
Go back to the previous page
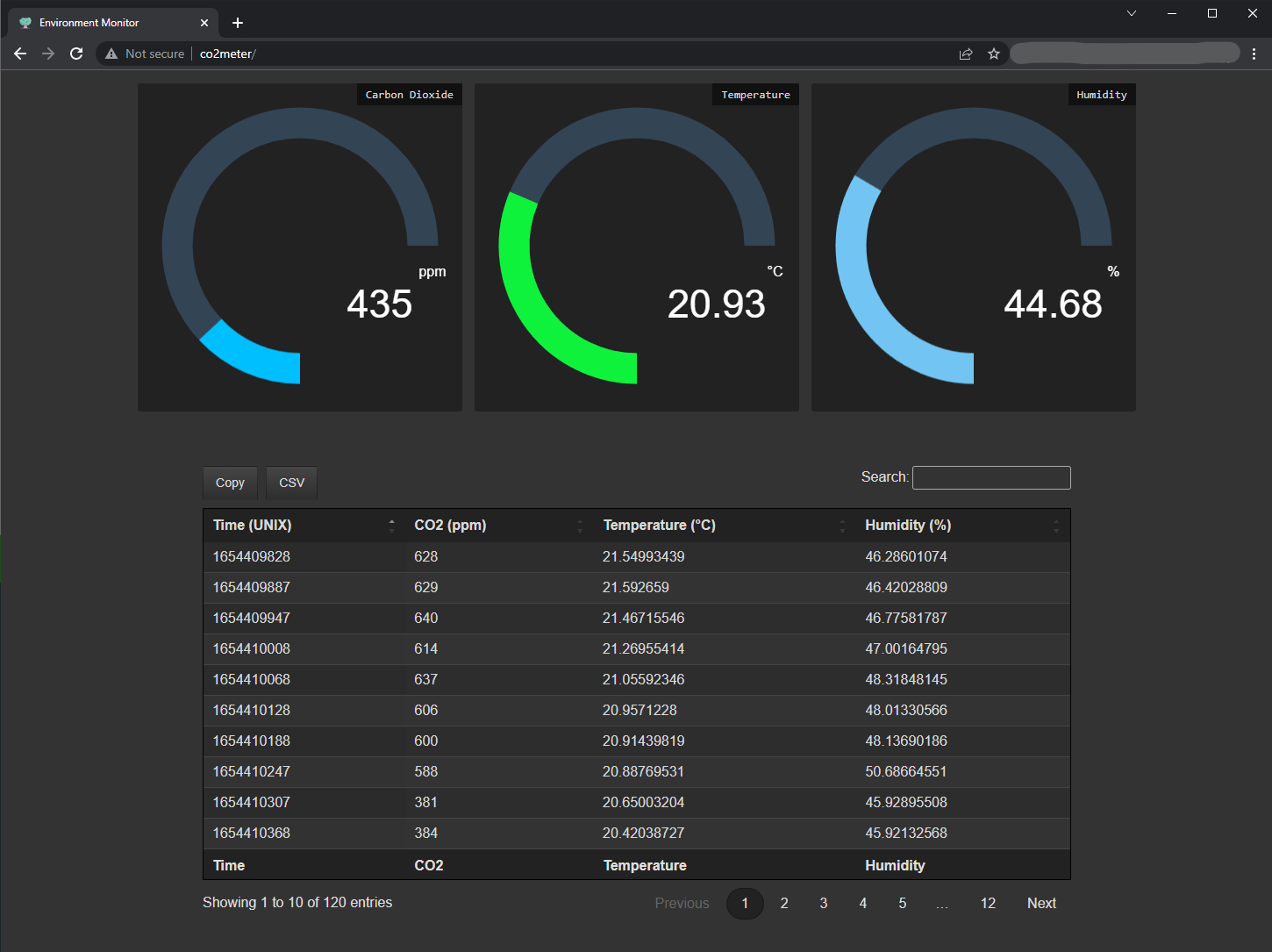(20, 54)
